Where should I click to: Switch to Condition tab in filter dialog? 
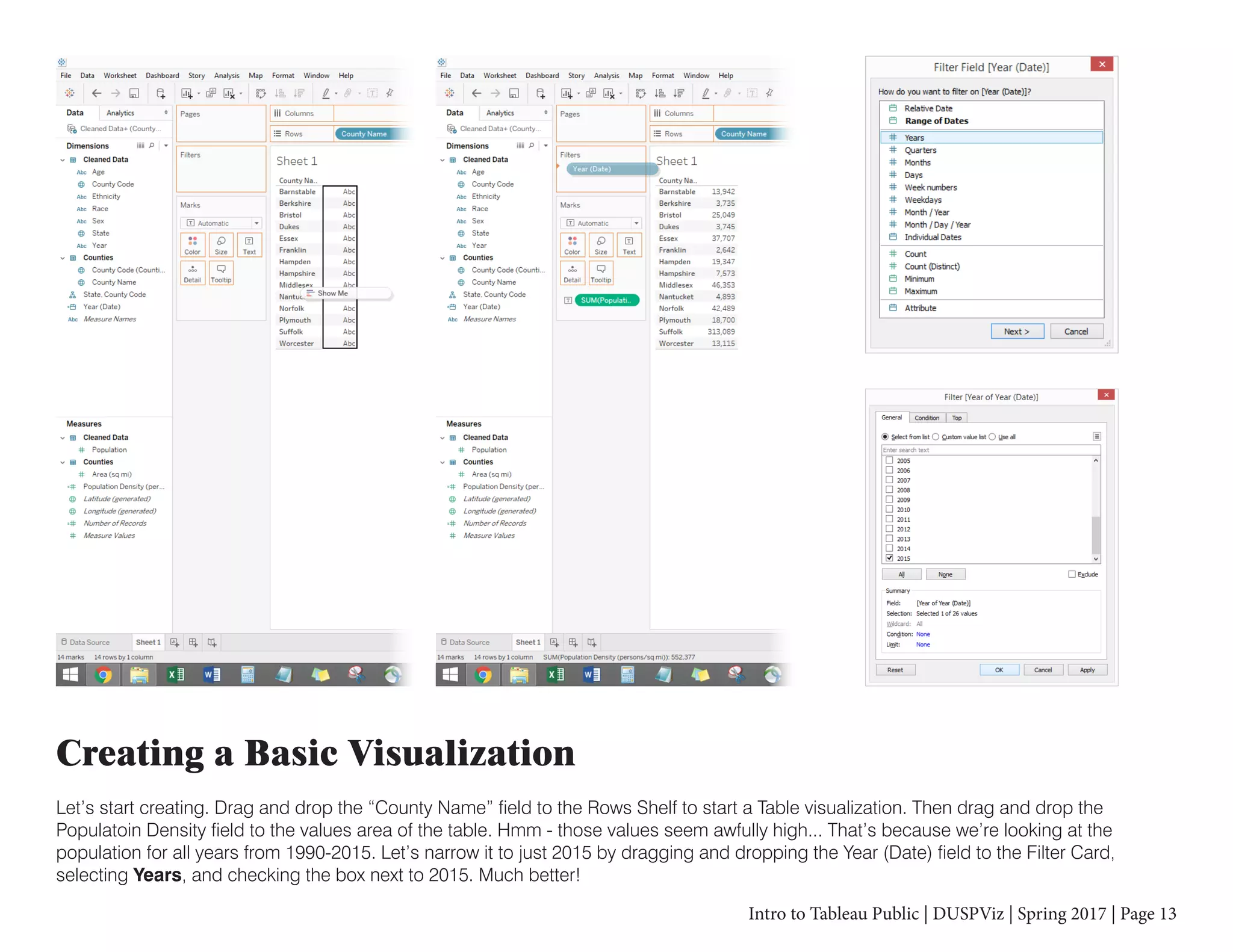tap(927, 418)
